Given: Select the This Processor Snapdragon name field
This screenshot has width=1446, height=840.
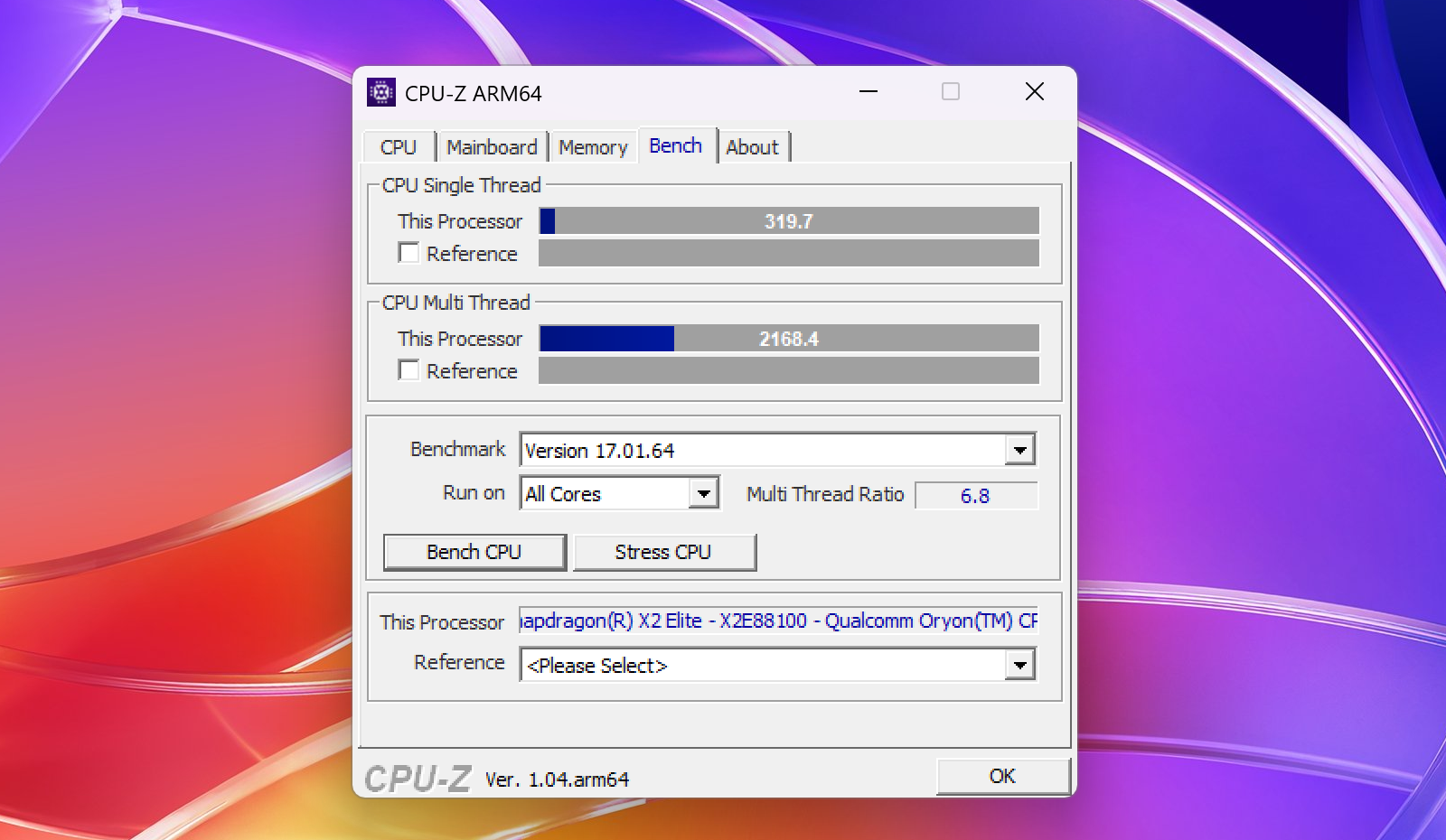Looking at the screenshot, I should (778, 621).
